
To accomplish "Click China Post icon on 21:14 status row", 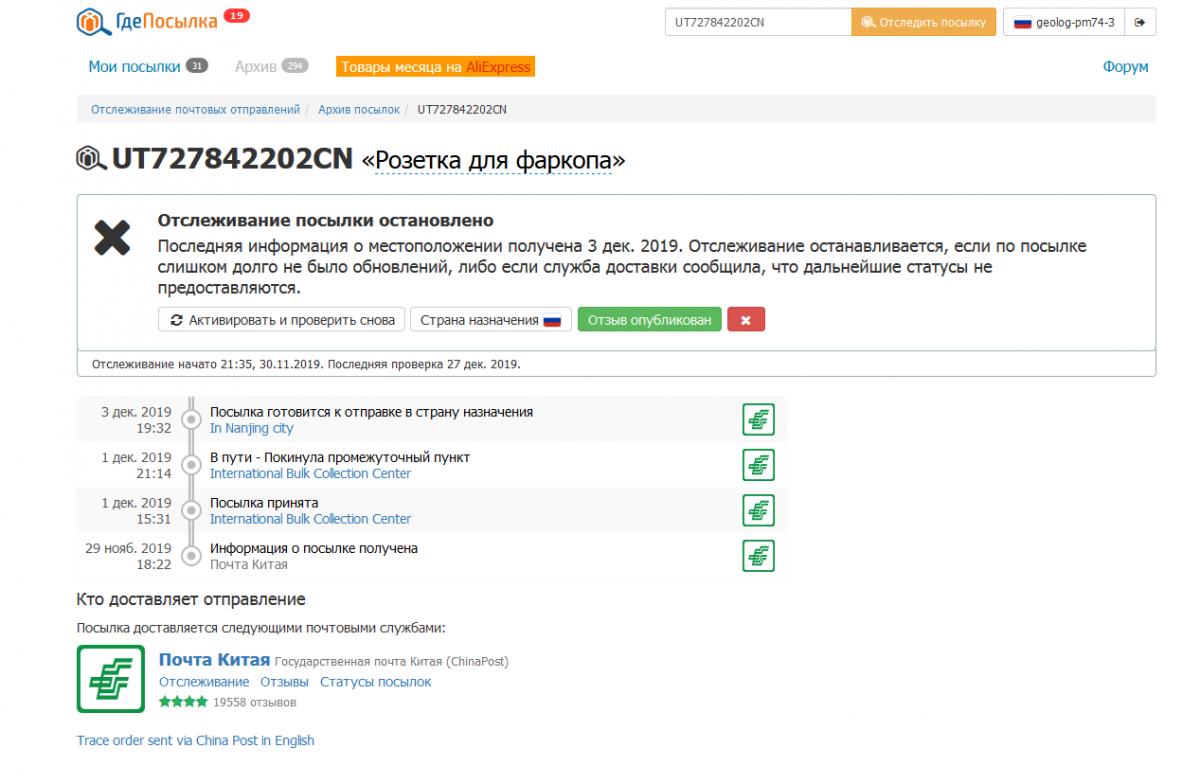I will [x=758, y=465].
